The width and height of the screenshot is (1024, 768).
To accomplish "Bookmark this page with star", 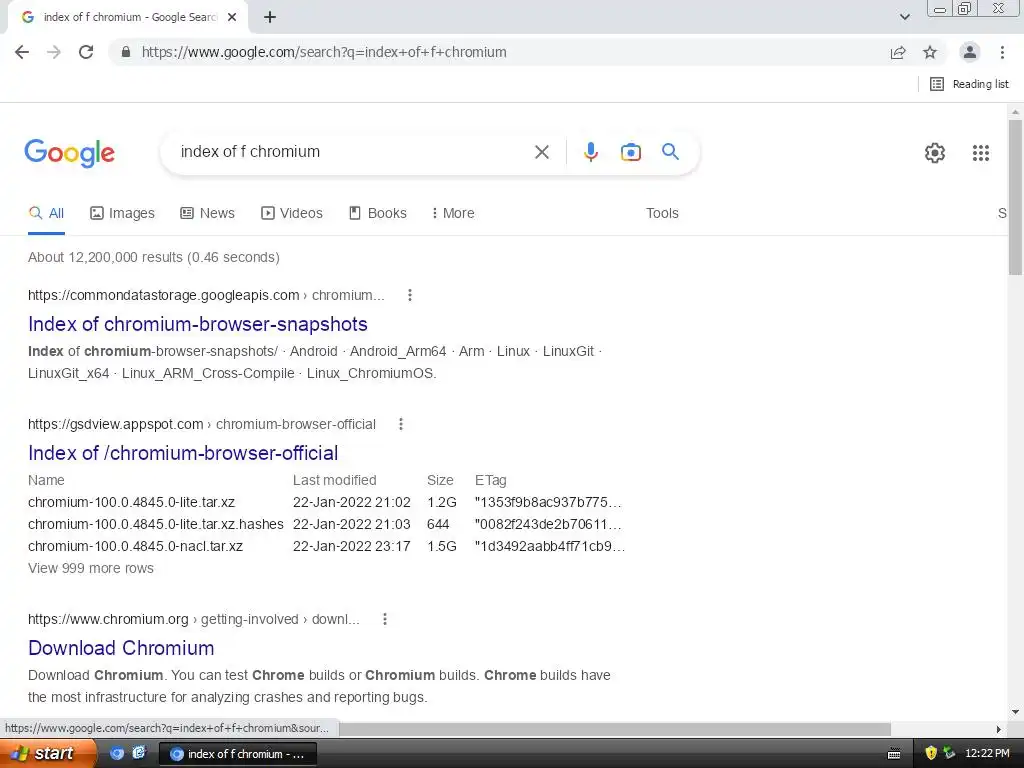I will coord(930,52).
